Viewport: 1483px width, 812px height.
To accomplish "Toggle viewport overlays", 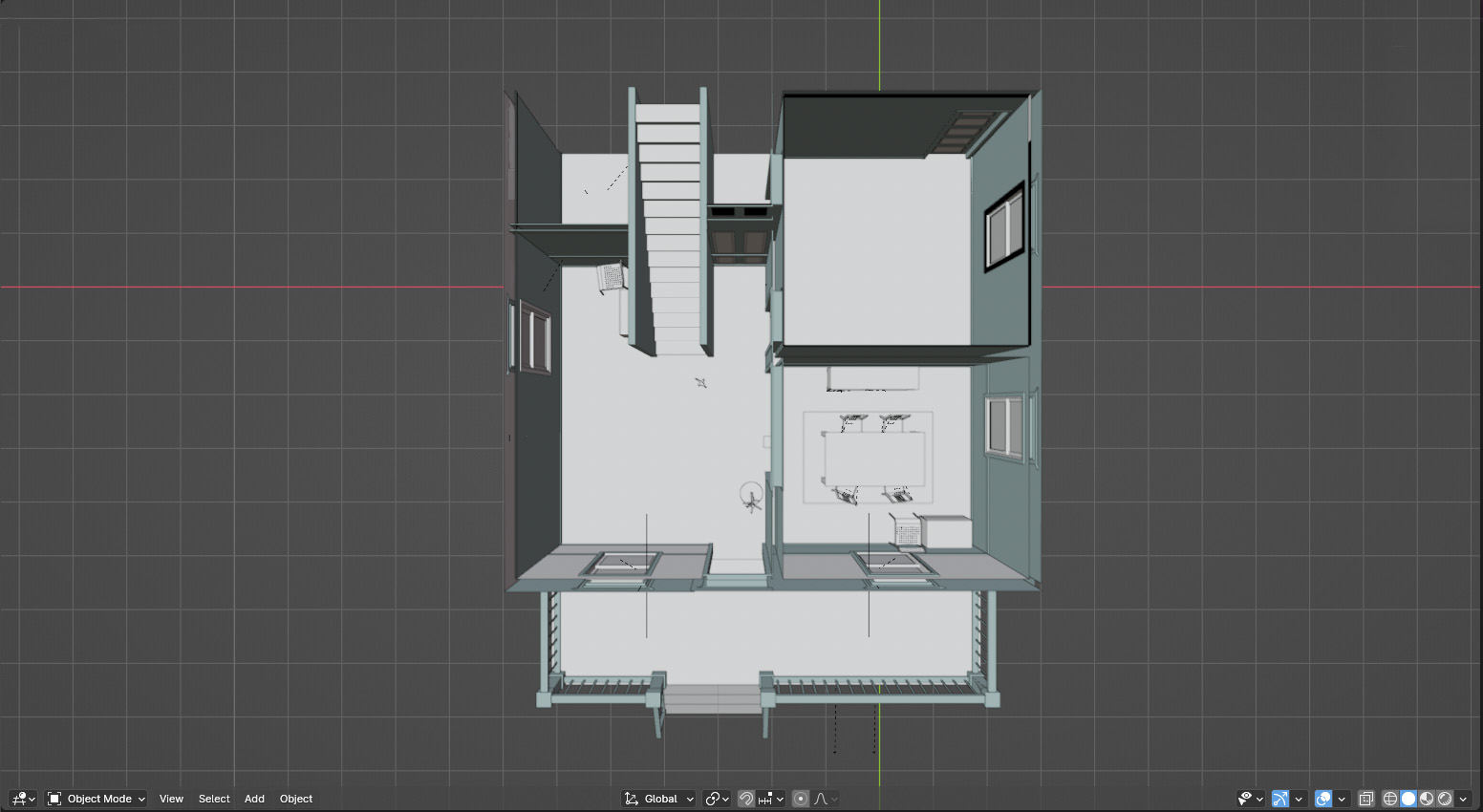I will pos(1323,799).
